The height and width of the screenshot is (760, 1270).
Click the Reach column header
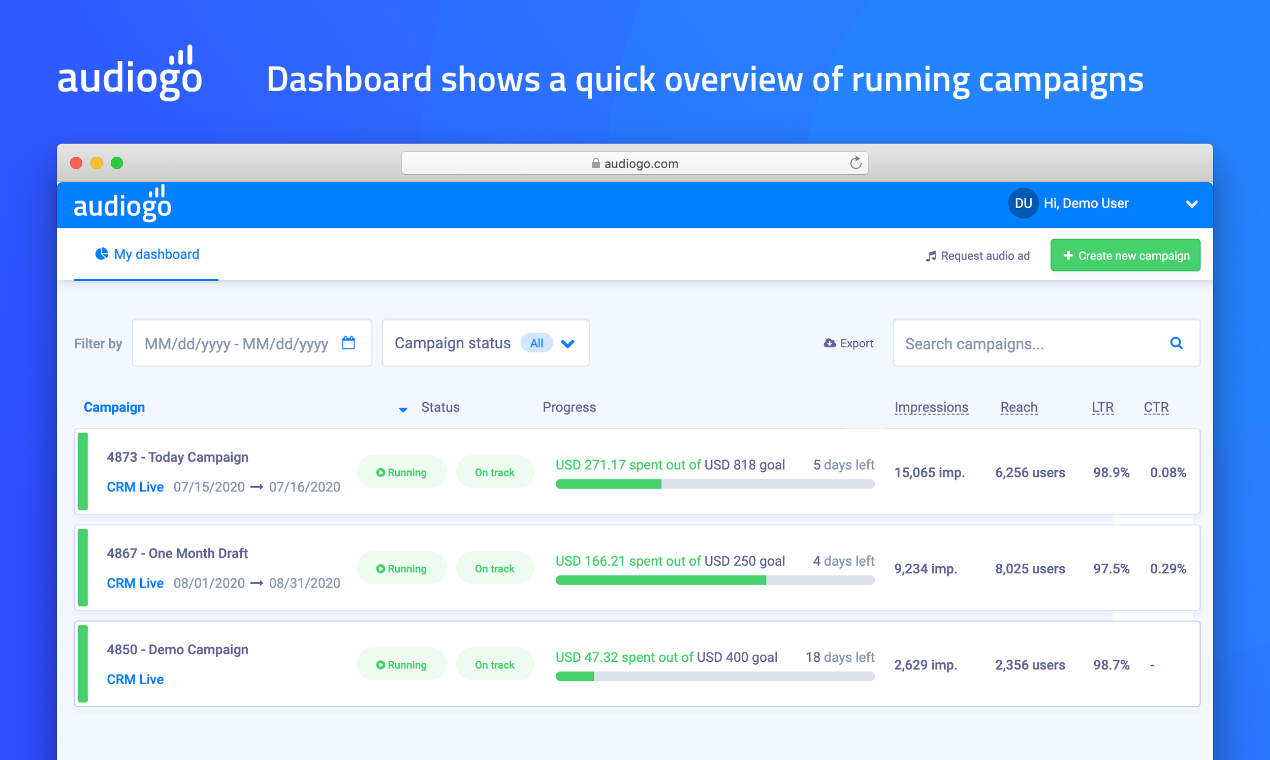tap(1019, 407)
